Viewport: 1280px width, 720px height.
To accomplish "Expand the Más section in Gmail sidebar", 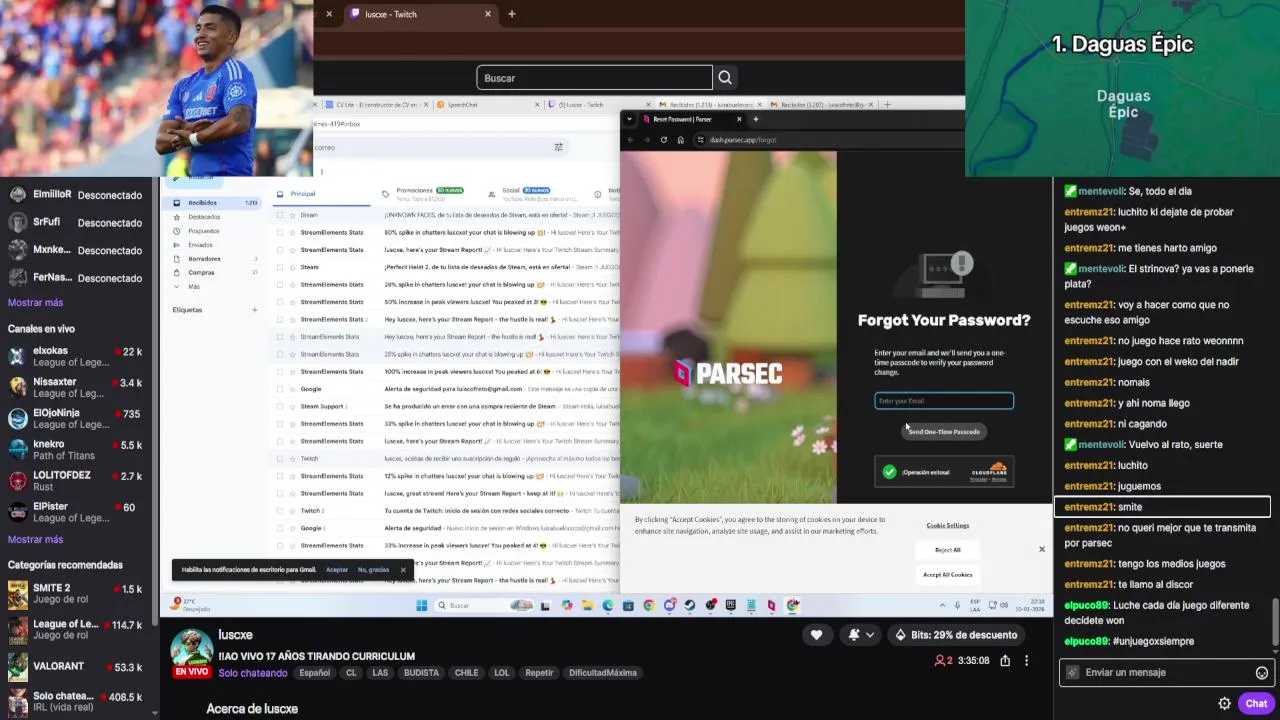I will click(x=194, y=286).
